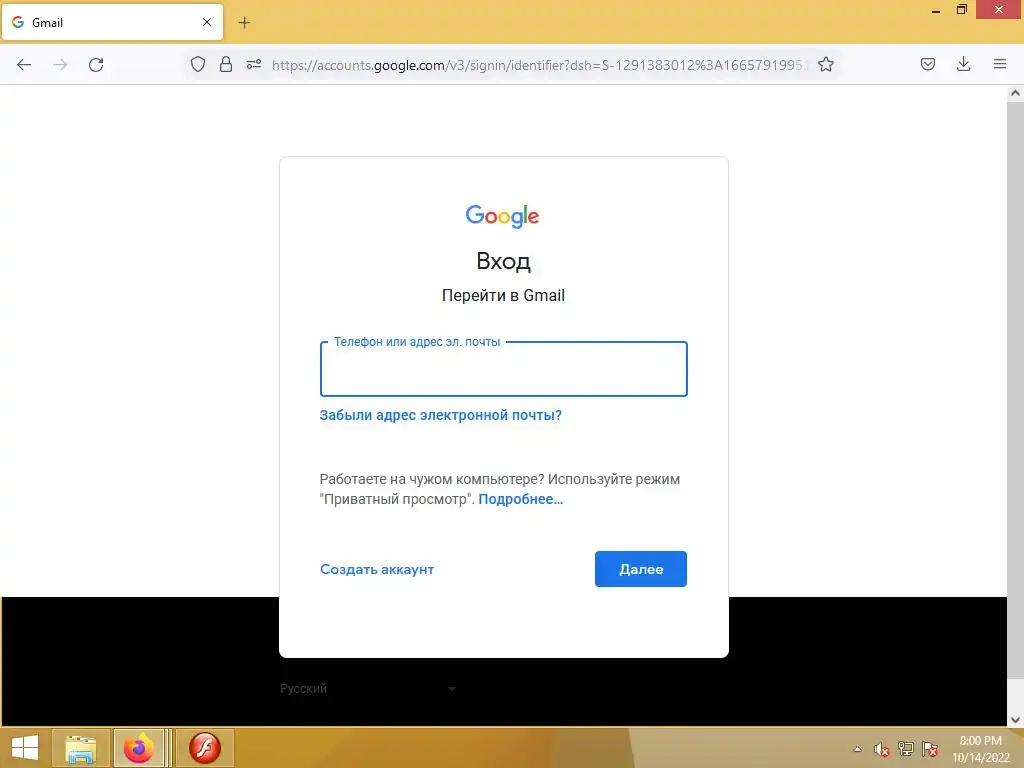Open the Firefox hamburger application menu
Image resolution: width=1024 pixels, height=768 pixels.
pos(1000,64)
